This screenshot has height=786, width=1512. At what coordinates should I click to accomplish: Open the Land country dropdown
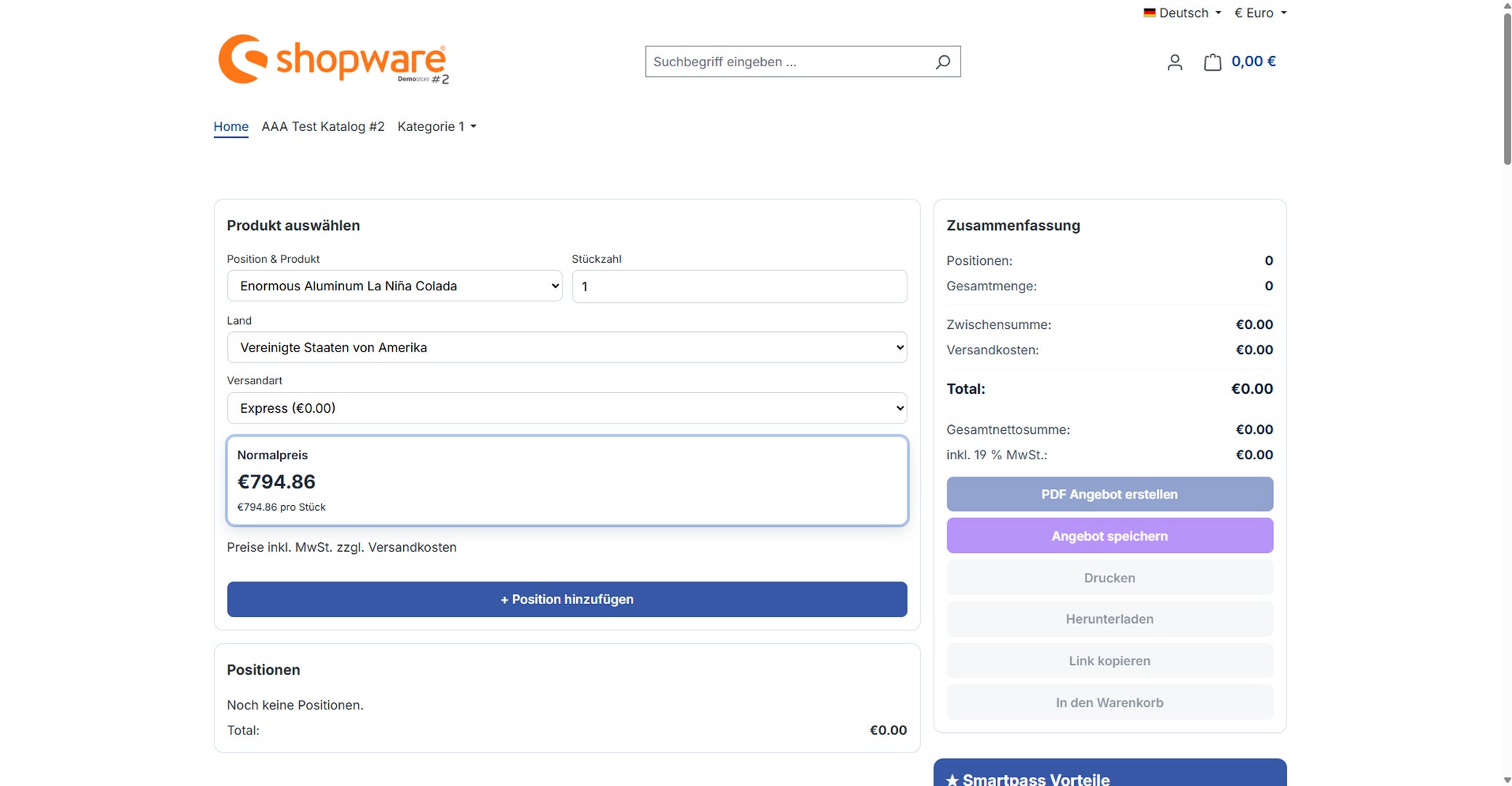567,347
